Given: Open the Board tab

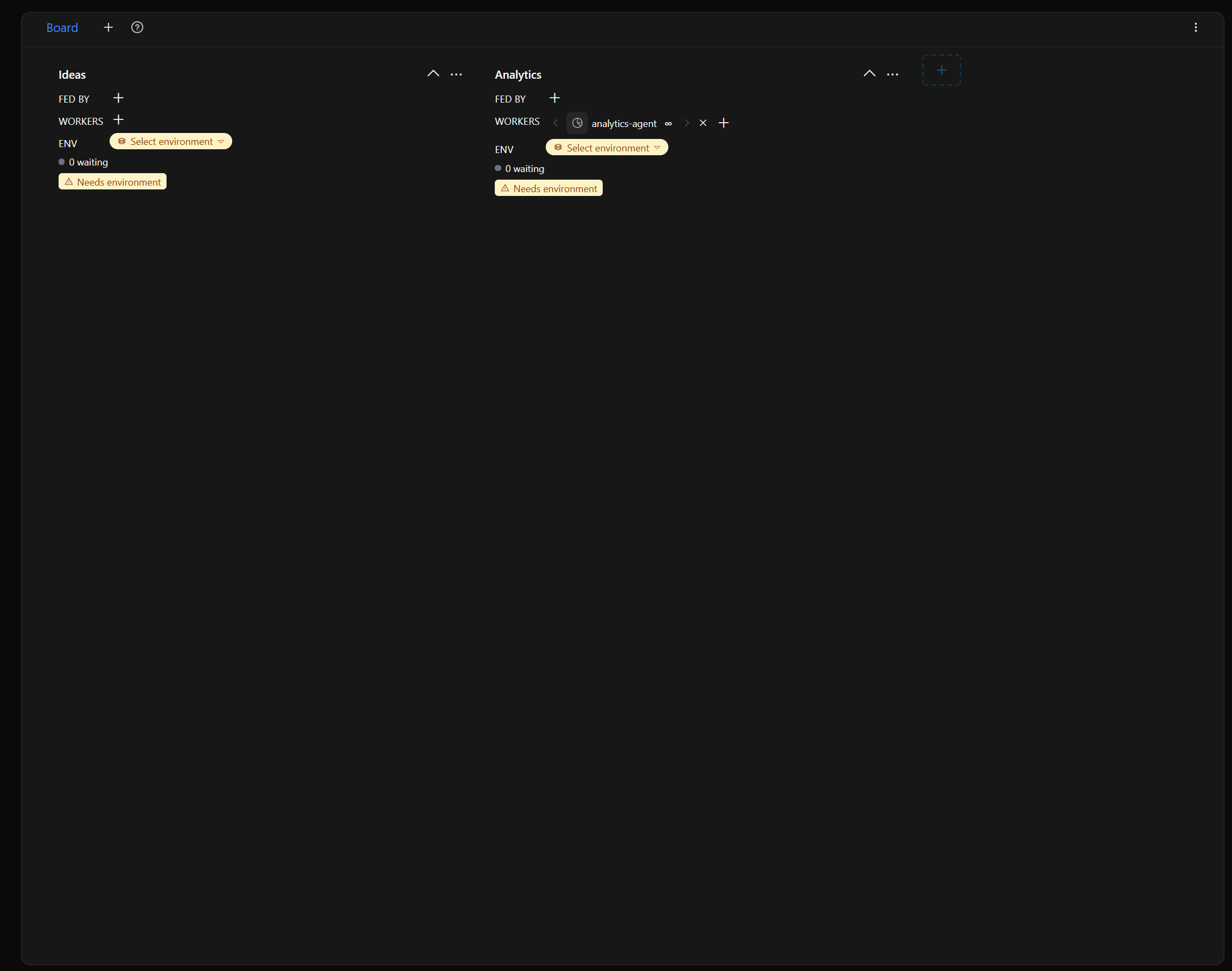Looking at the screenshot, I should point(62,27).
